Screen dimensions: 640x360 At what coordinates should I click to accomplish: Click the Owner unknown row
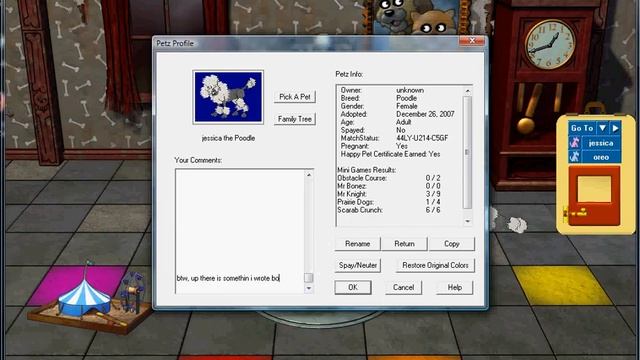pos(382,90)
